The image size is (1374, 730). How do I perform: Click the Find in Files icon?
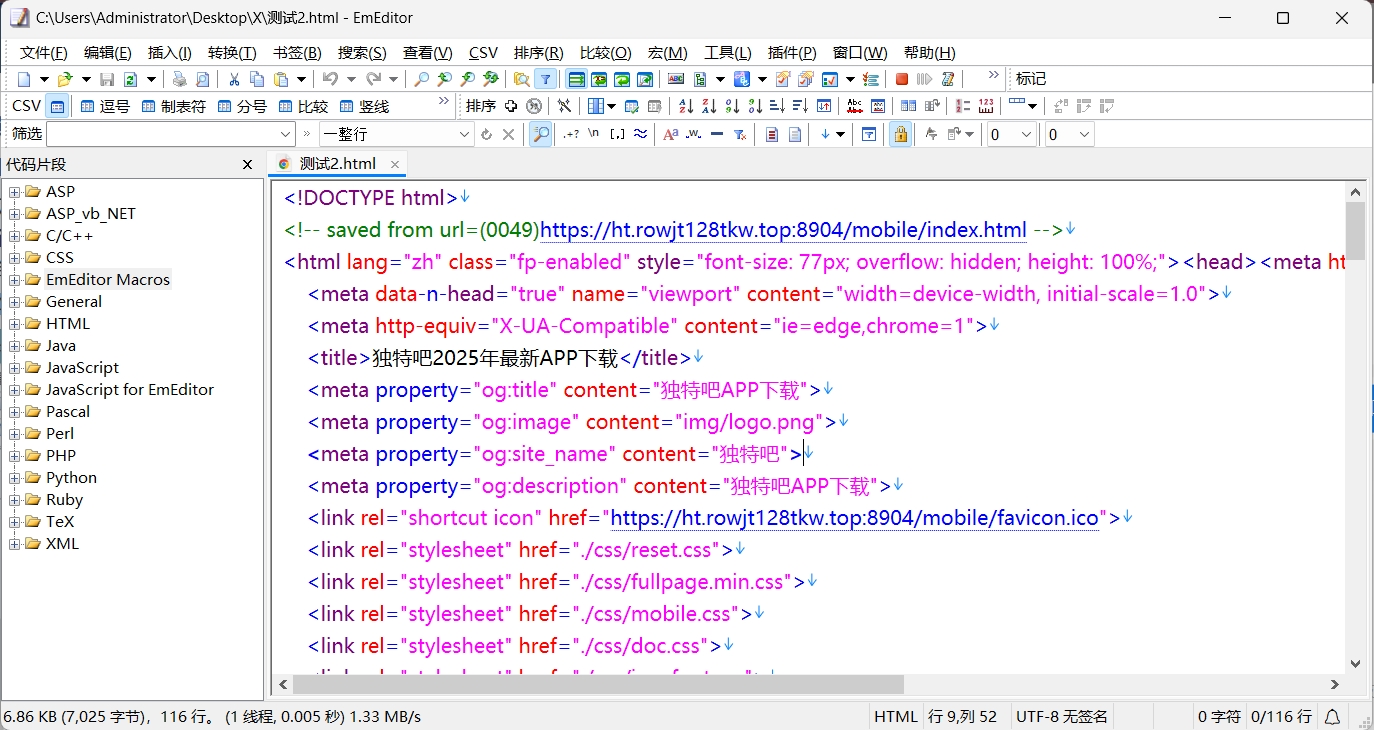521,79
